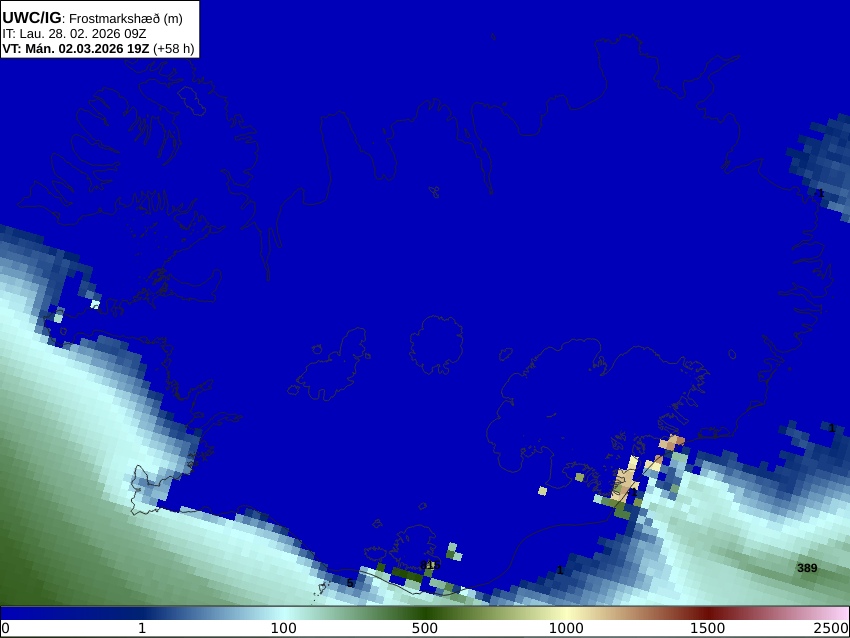Screen dimensions: 850x638
Task: Click the '(+58 h)' forecast offset text
Action: pyautogui.click(x=173, y=49)
